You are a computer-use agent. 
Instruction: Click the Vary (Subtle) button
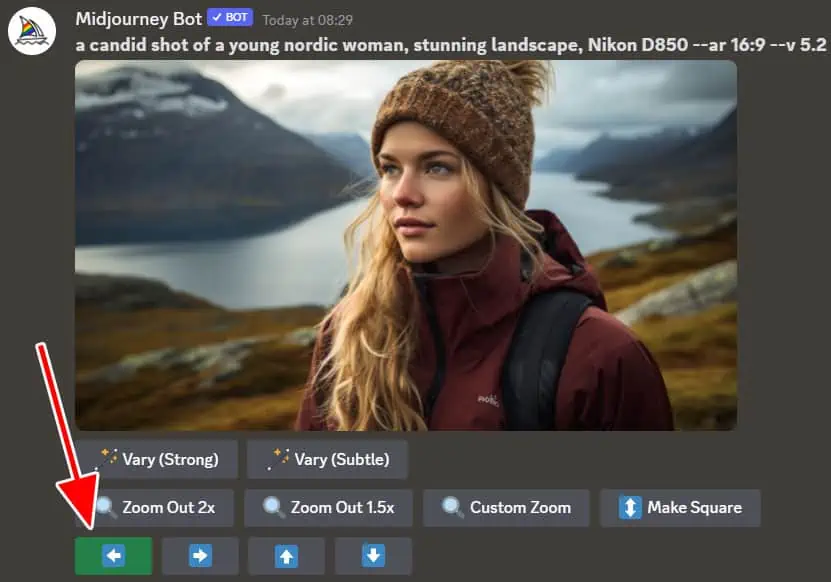pos(327,459)
